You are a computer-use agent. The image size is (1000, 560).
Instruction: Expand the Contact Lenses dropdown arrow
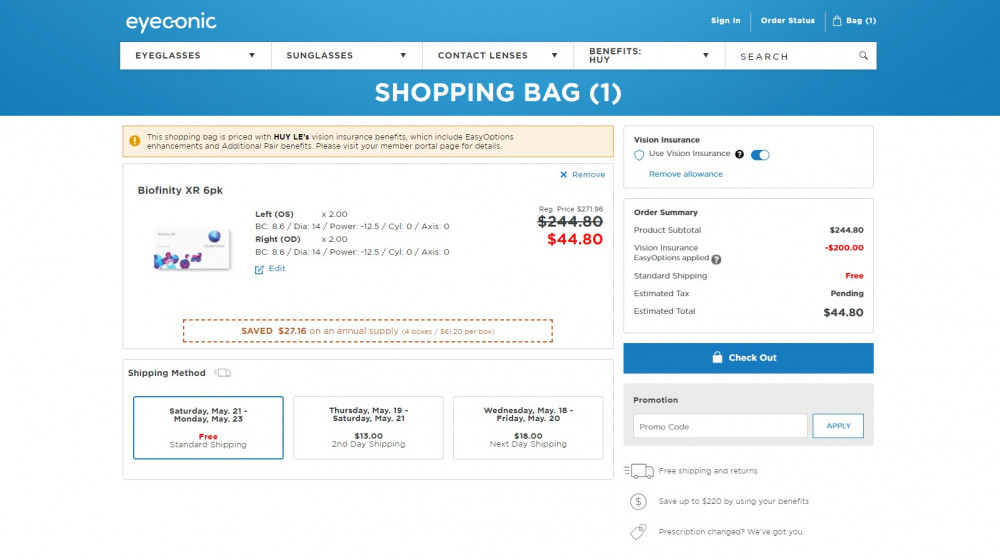click(x=554, y=55)
